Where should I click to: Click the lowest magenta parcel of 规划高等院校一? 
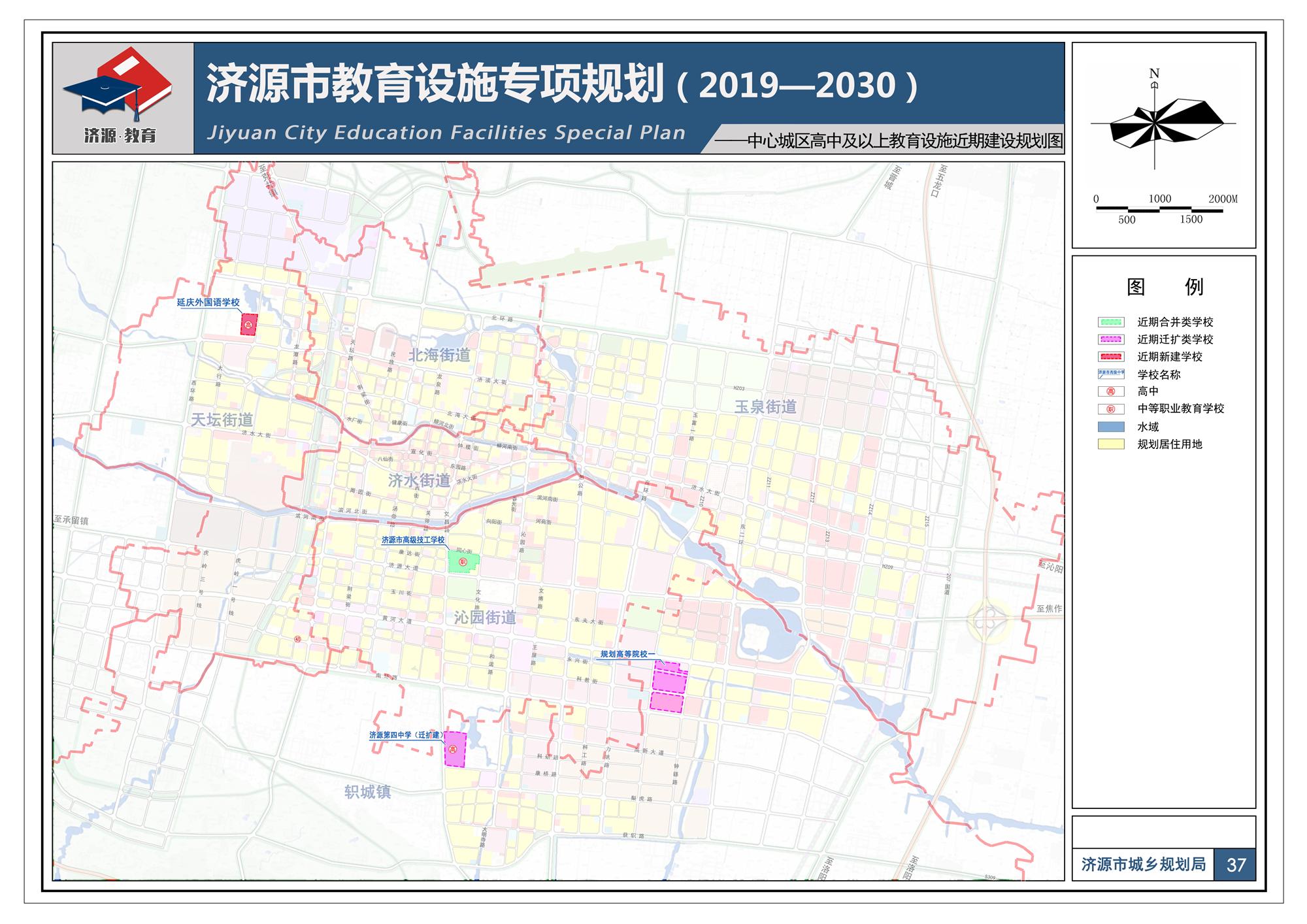click(x=667, y=702)
